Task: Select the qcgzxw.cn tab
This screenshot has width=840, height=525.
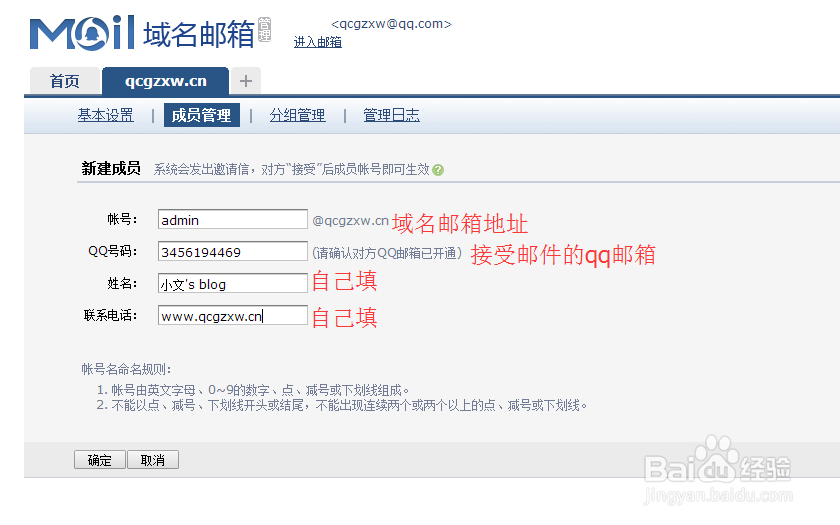Action: [166, 81]
